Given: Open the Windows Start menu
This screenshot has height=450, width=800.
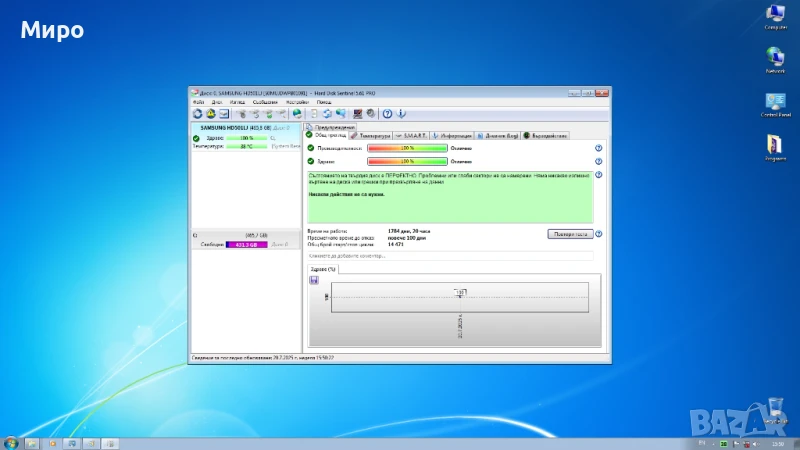Looking at the screenshot, I should (x=11, y=442).
